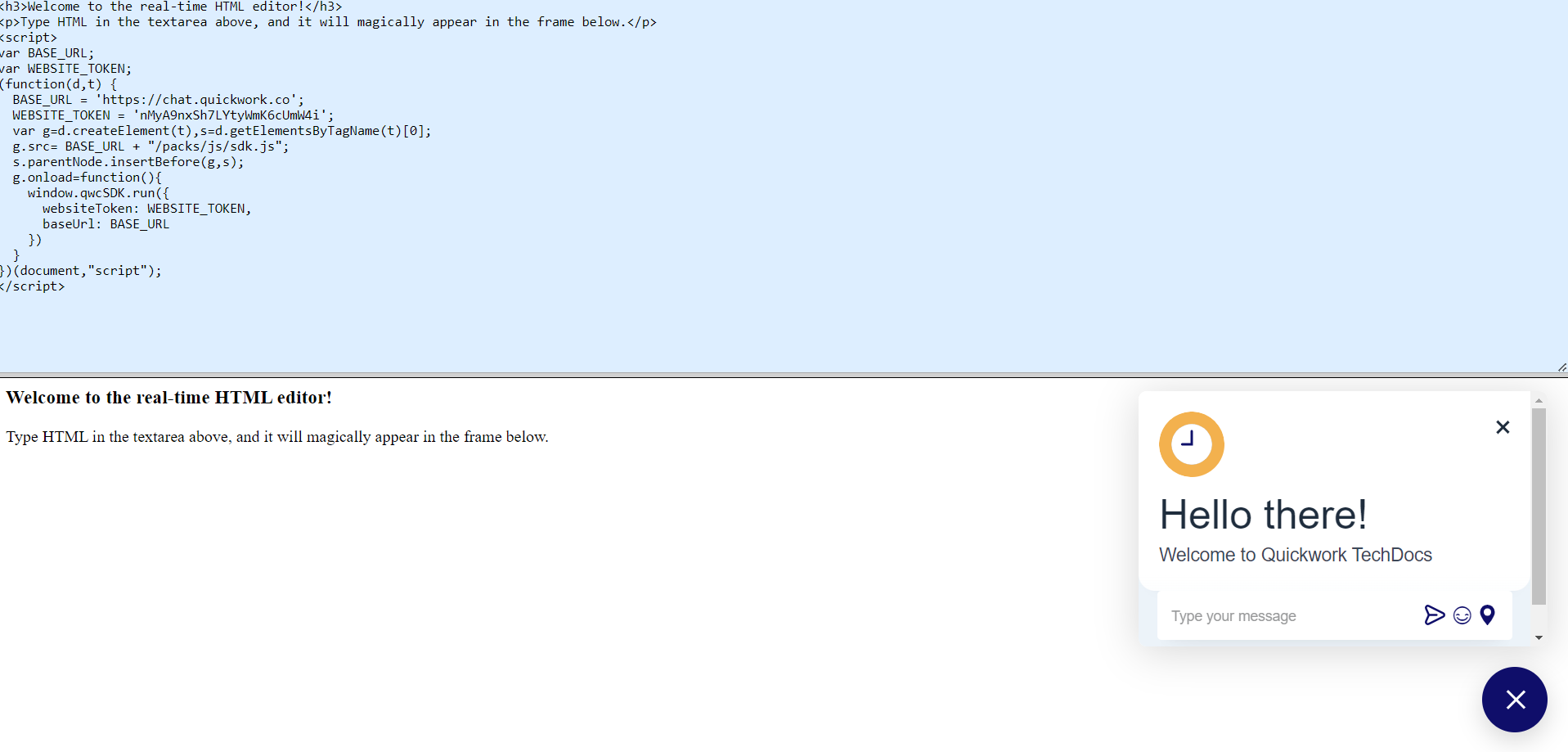The image size is (1568, 752).
Task: Click the window.qwcSDK.run code line
Action: tap(98, 193)
